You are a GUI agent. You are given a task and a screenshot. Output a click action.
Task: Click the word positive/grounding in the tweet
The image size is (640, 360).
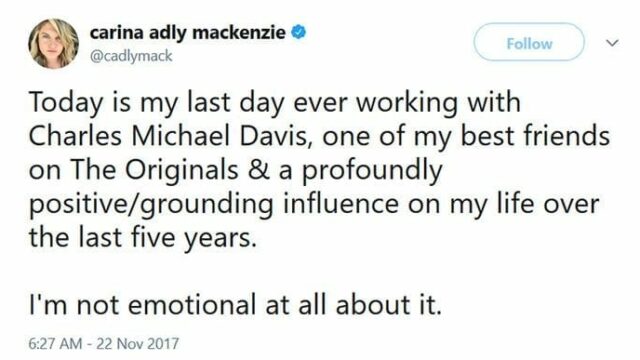151,204
